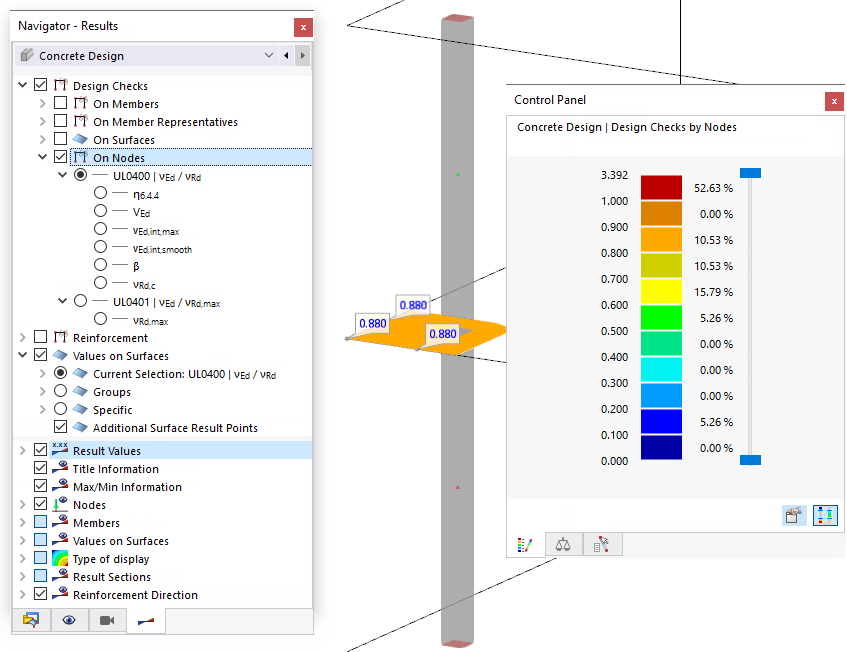The height and width of the screenshot is (652, 847).
Task: Go to next navigator category arrow
Action: click(302, 56)
